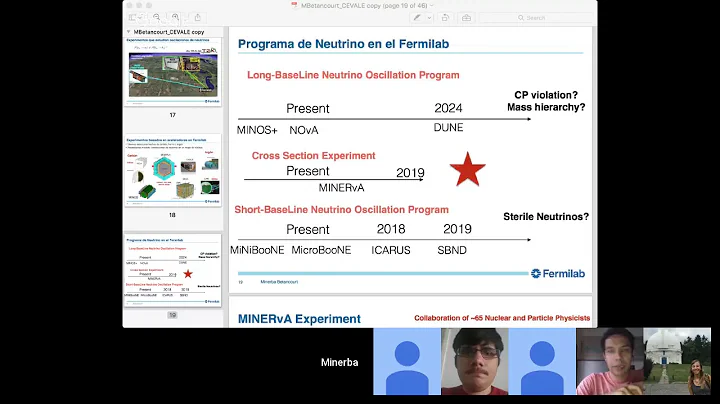720x404 pixels.
Task: Click CP violation? text
Action: [x=546, y=95]
